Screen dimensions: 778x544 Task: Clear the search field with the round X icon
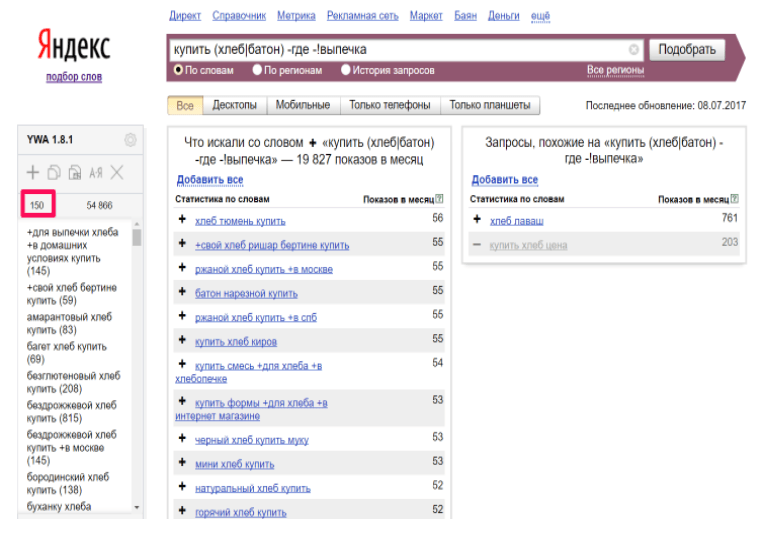pos(634,50)
